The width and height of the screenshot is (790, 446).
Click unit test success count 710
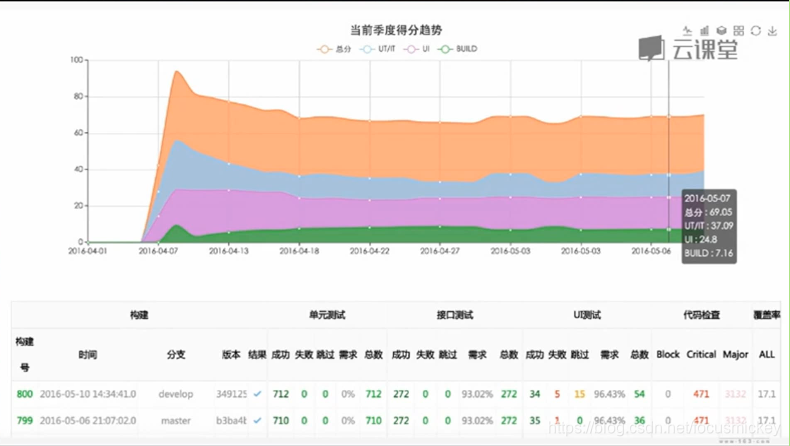(281, 420)
